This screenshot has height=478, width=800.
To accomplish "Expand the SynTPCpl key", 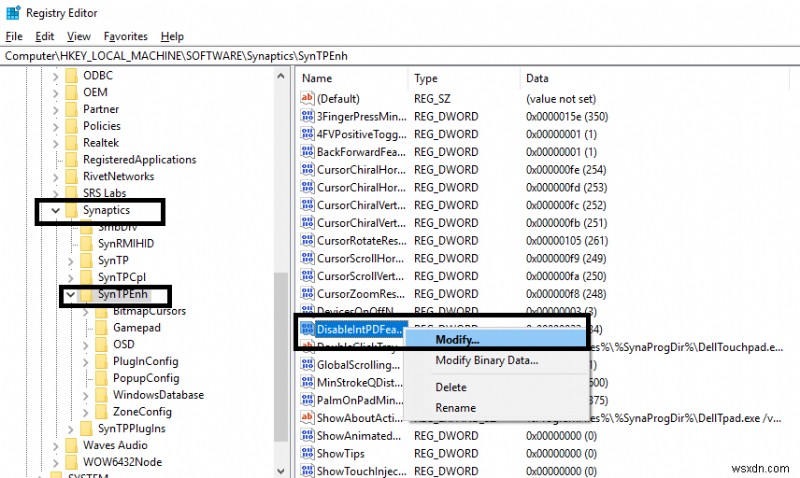I will click(x=70, y=278).
